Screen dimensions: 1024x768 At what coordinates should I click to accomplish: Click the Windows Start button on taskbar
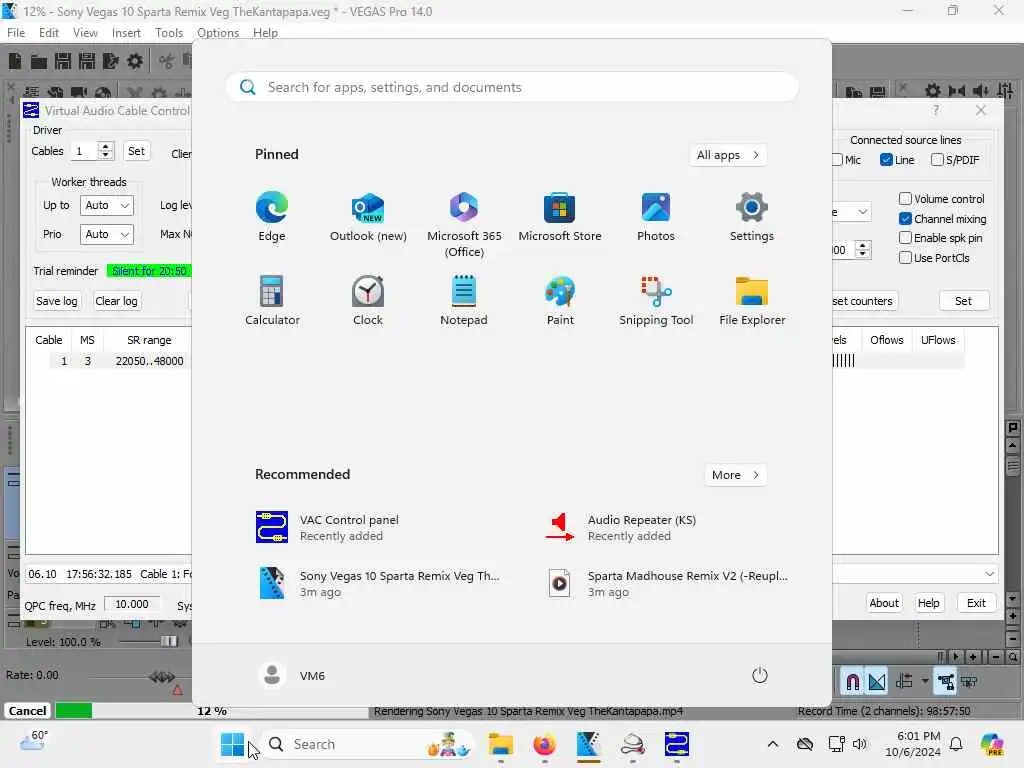[x=232, y=744]
